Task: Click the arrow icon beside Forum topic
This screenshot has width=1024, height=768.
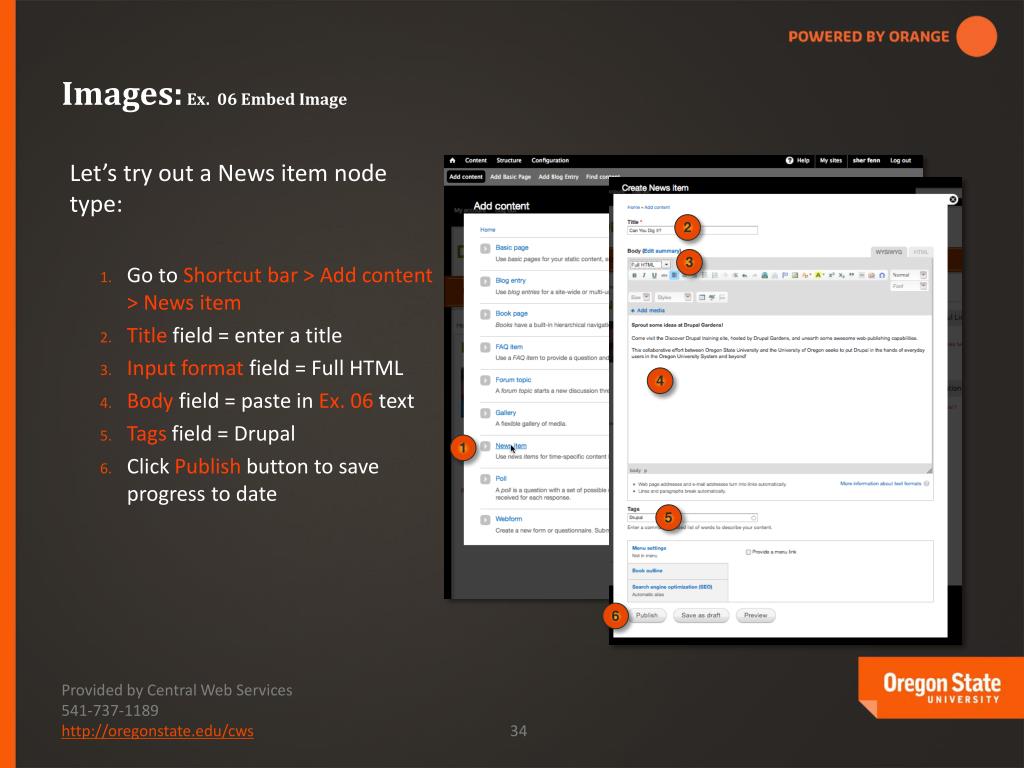Action: click(x=485, y=380)
